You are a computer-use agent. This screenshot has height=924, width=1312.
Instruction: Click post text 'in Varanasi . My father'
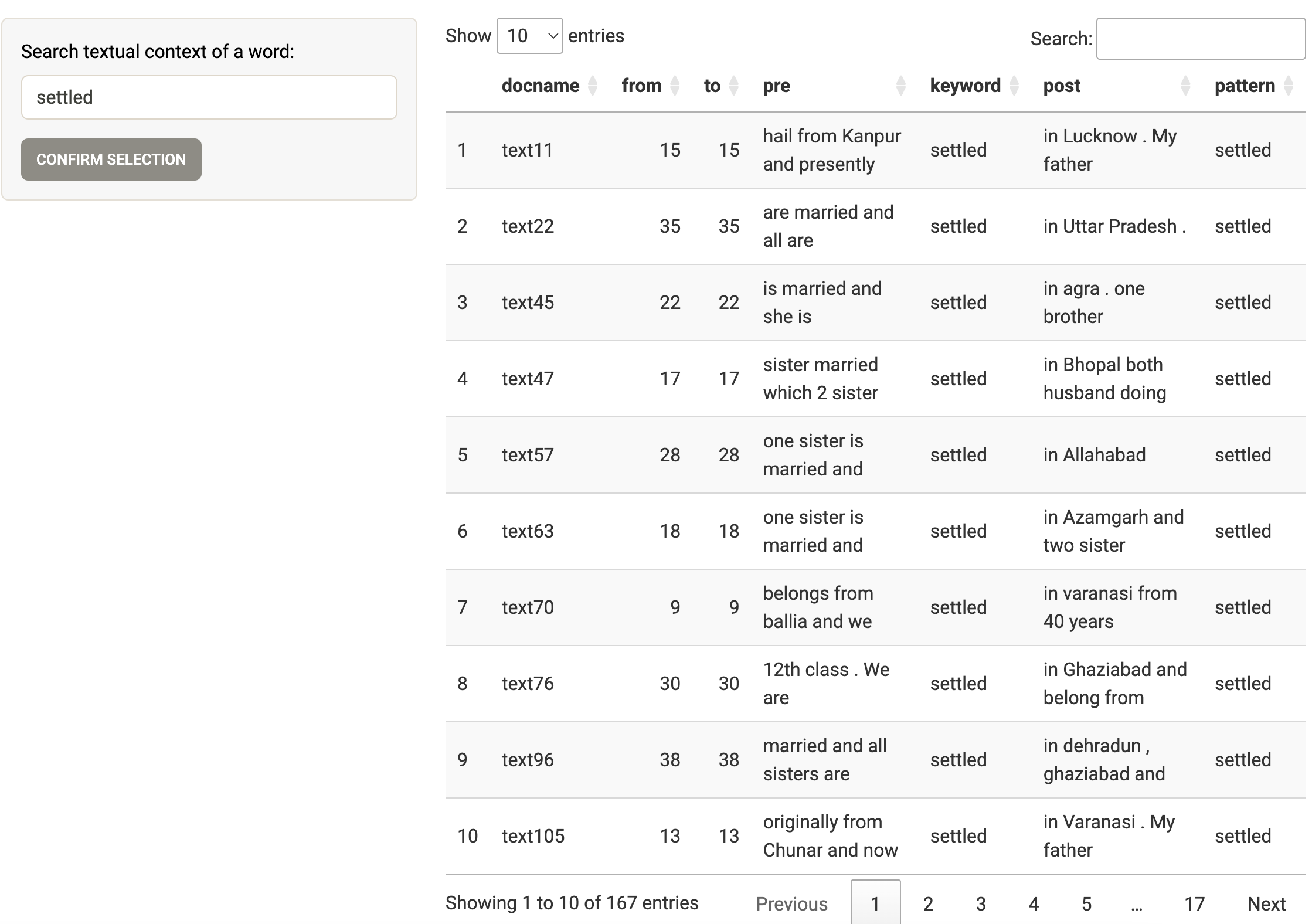[1109, 836]
